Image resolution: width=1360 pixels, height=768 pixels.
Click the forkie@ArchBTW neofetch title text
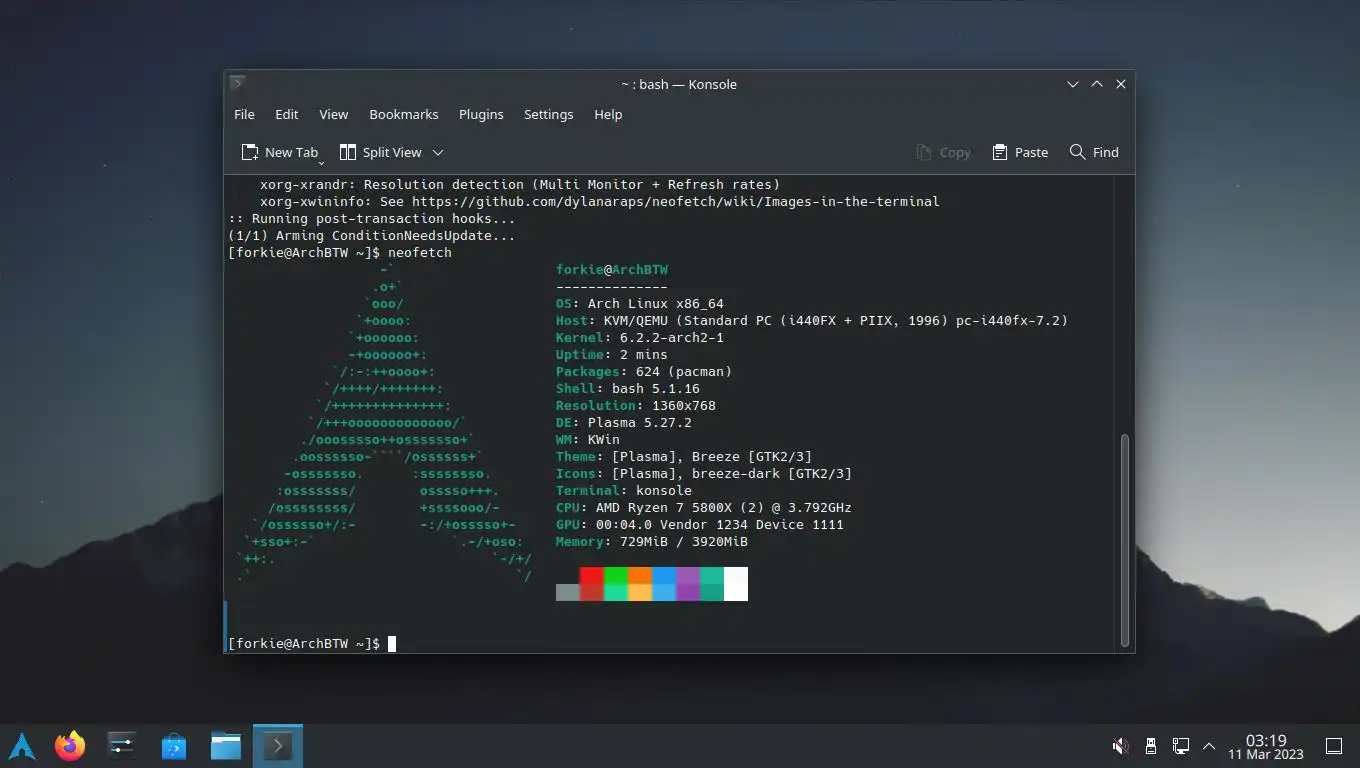(x=612, y=269)
